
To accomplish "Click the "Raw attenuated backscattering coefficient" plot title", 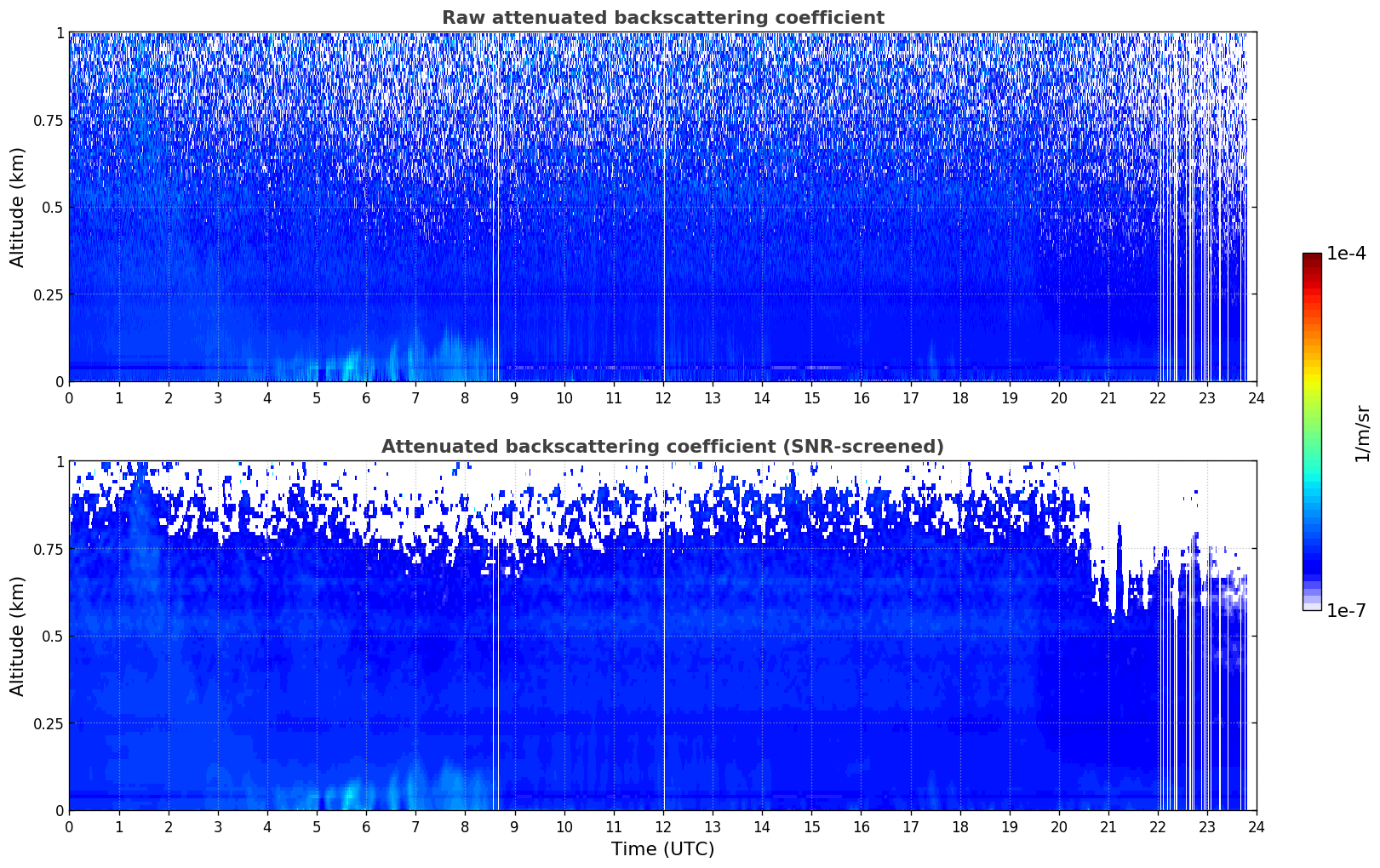I will [662, 18].
